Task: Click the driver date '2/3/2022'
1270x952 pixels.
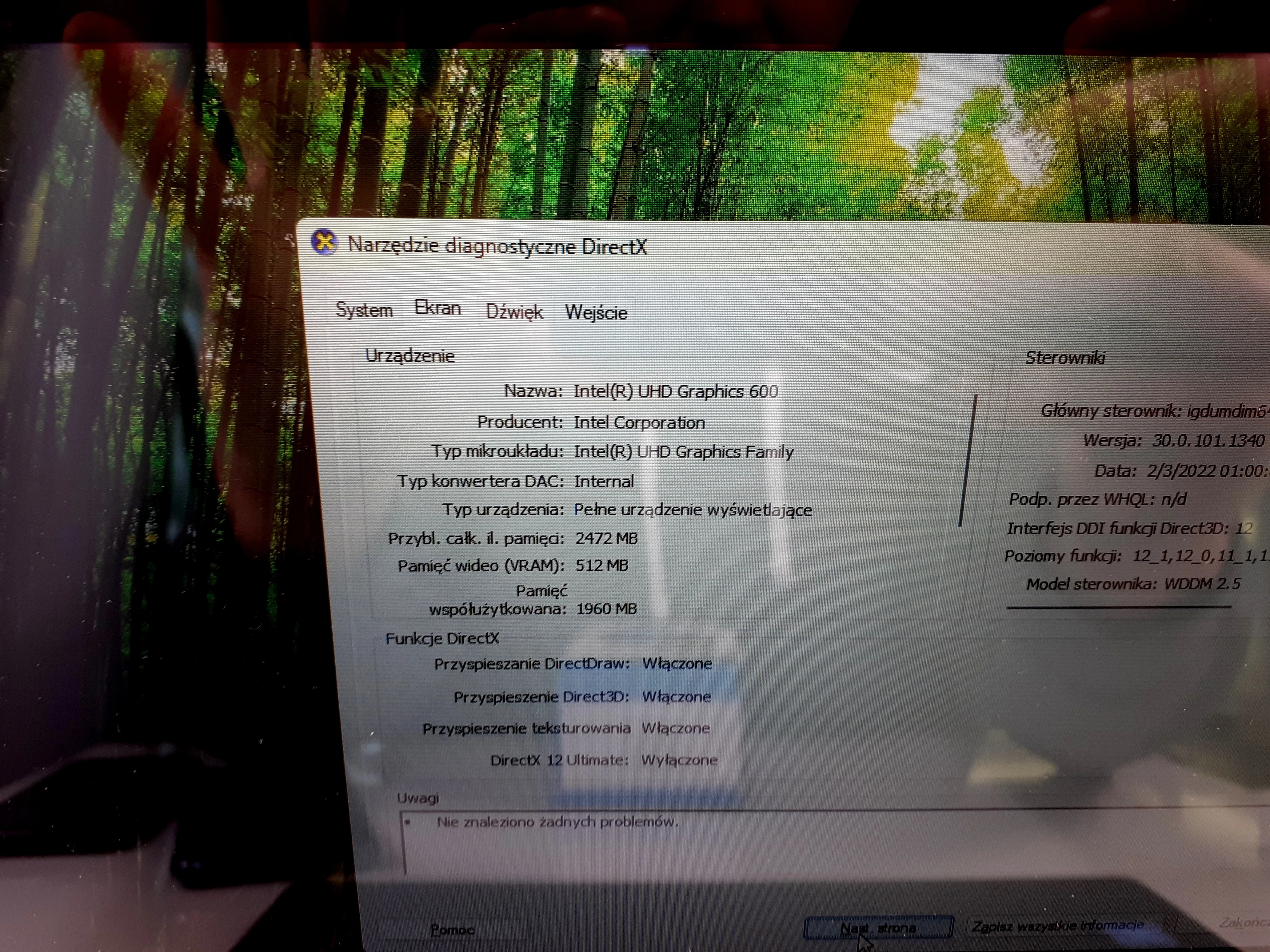Action: (x=1181, y=470)
